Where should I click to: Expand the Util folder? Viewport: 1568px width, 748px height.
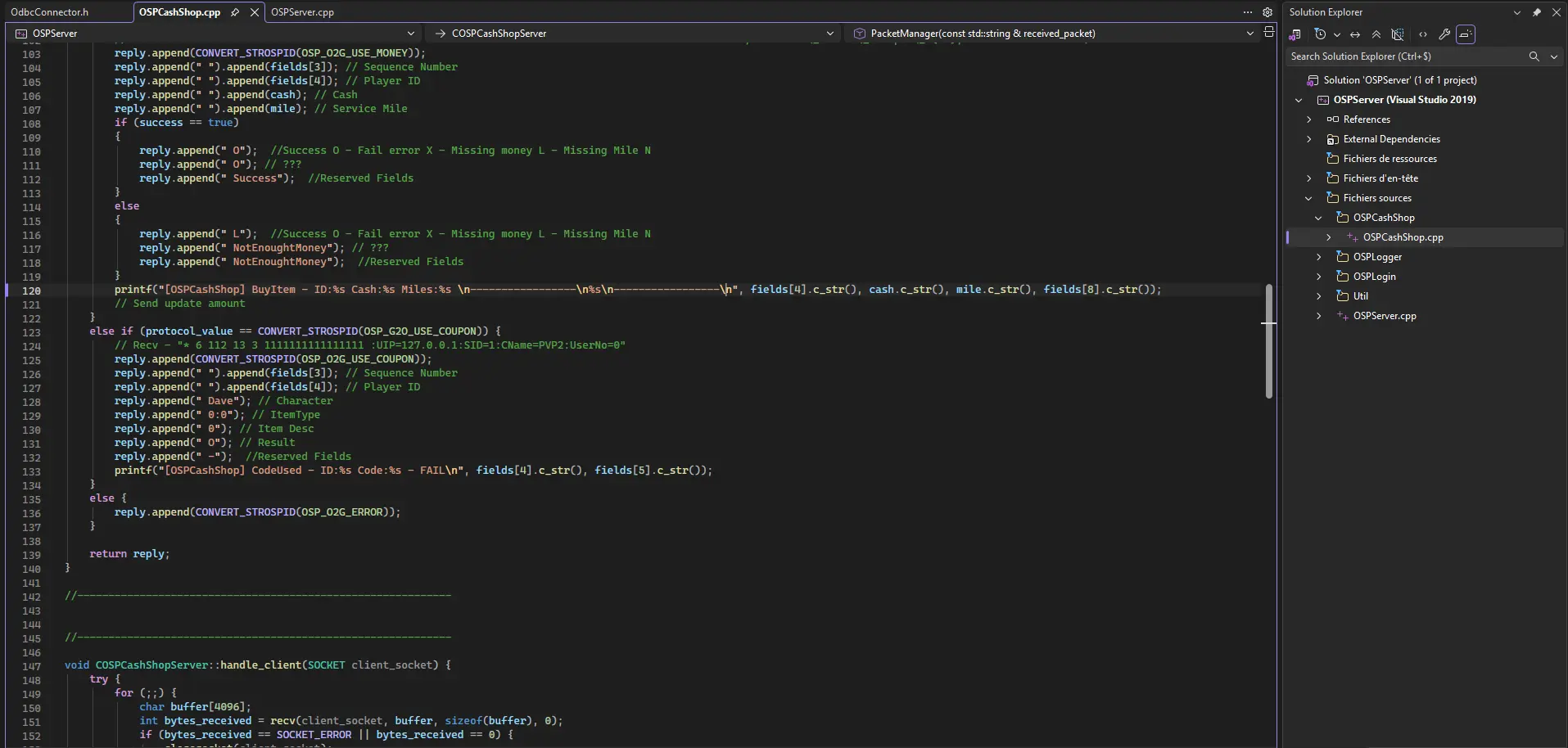(x=1318, y=296)
